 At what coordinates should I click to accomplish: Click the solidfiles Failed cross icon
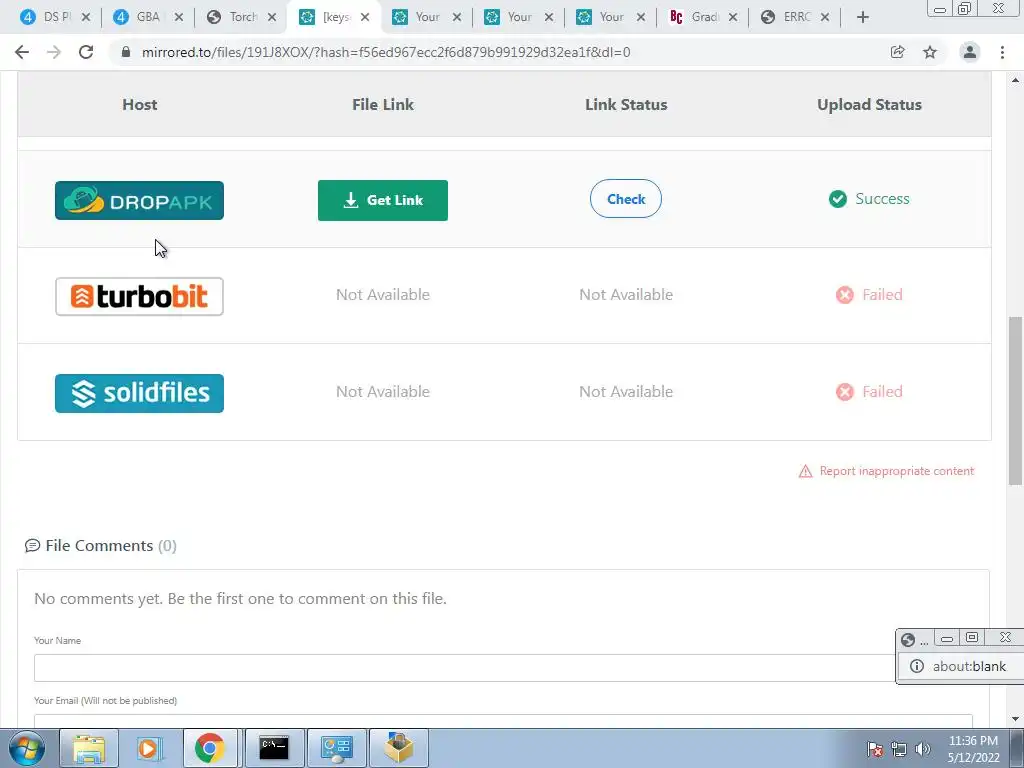(x=844, y=392)
